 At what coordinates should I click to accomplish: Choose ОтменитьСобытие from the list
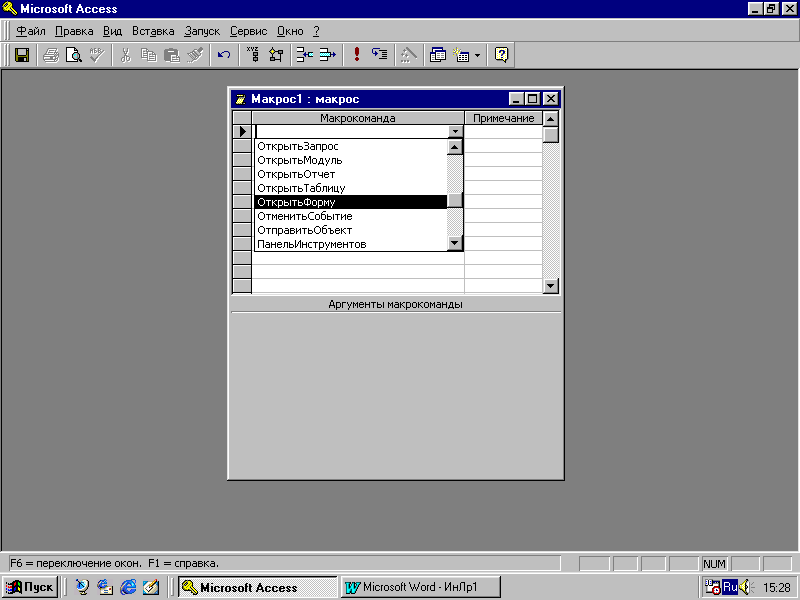(351, 216)
